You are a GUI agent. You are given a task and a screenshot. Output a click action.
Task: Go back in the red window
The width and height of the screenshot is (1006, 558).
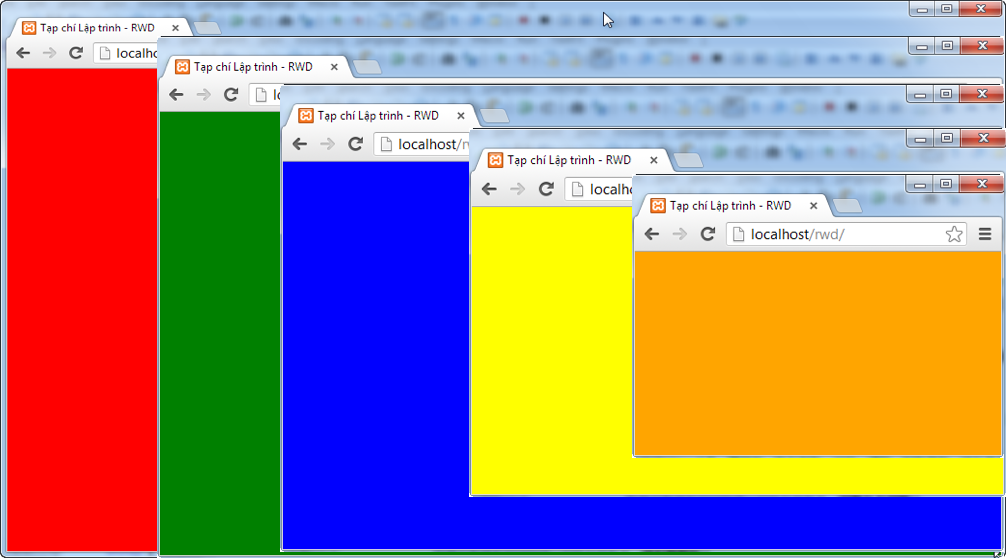[22, 53]
